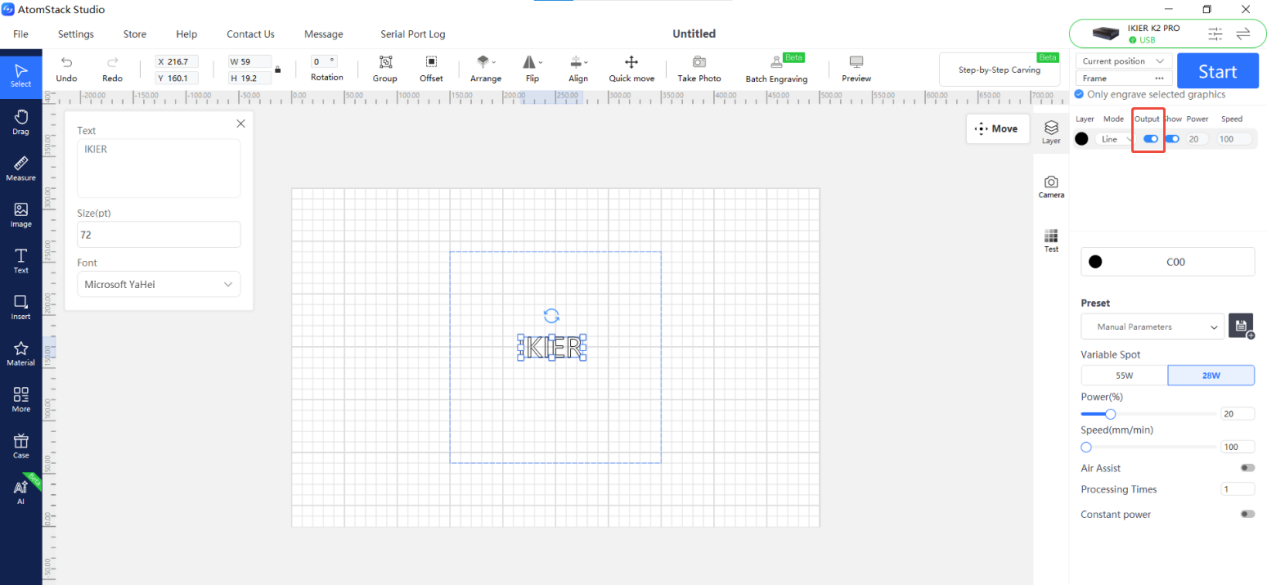1267x585 pixels.
Task: Open the Batch Engraving feature
Action: point(776,69)
